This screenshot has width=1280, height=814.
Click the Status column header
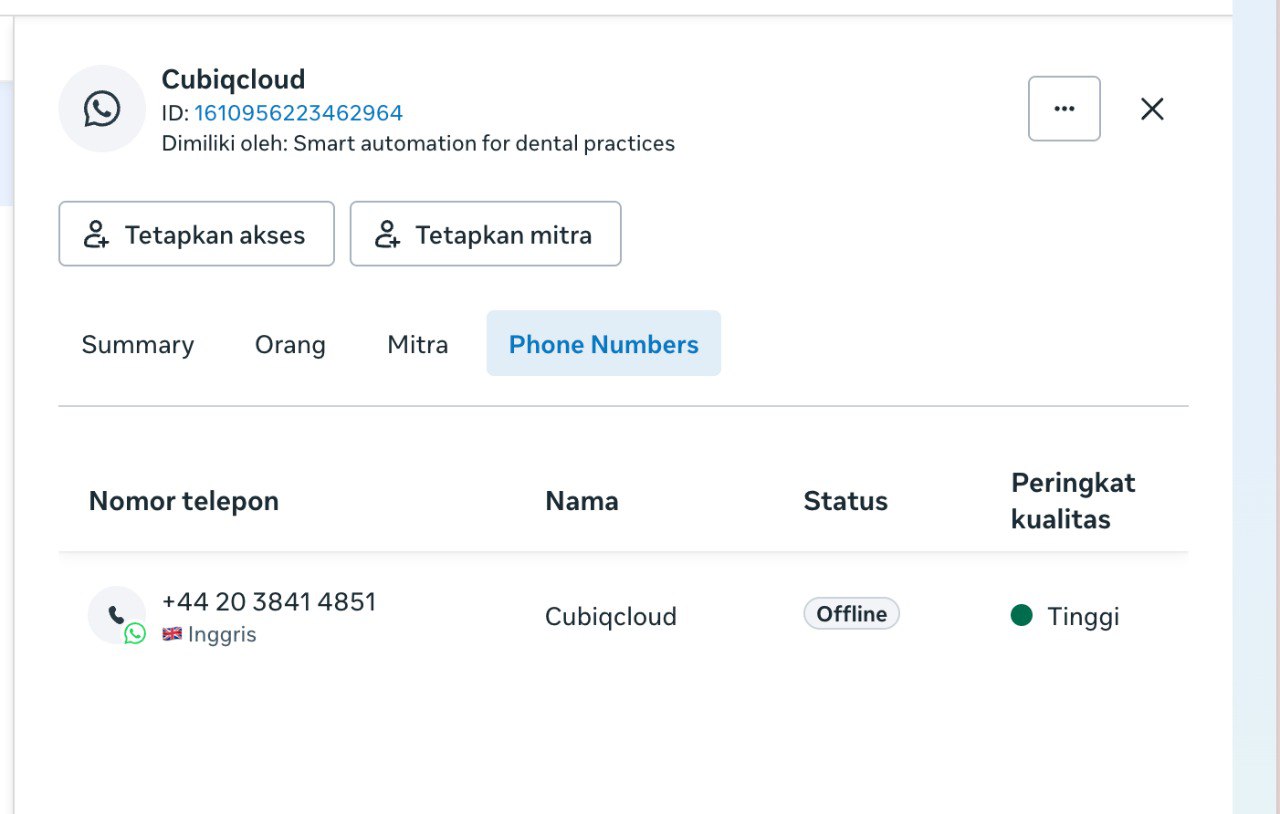(845, 501)
